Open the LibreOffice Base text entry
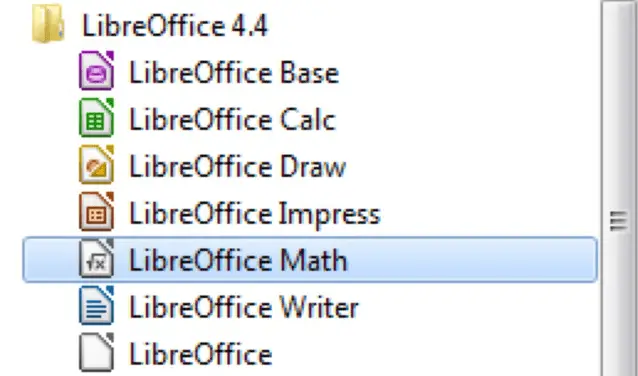Image resolution: width=638 pixels, height=376 pixels. [x=234, y=73]
